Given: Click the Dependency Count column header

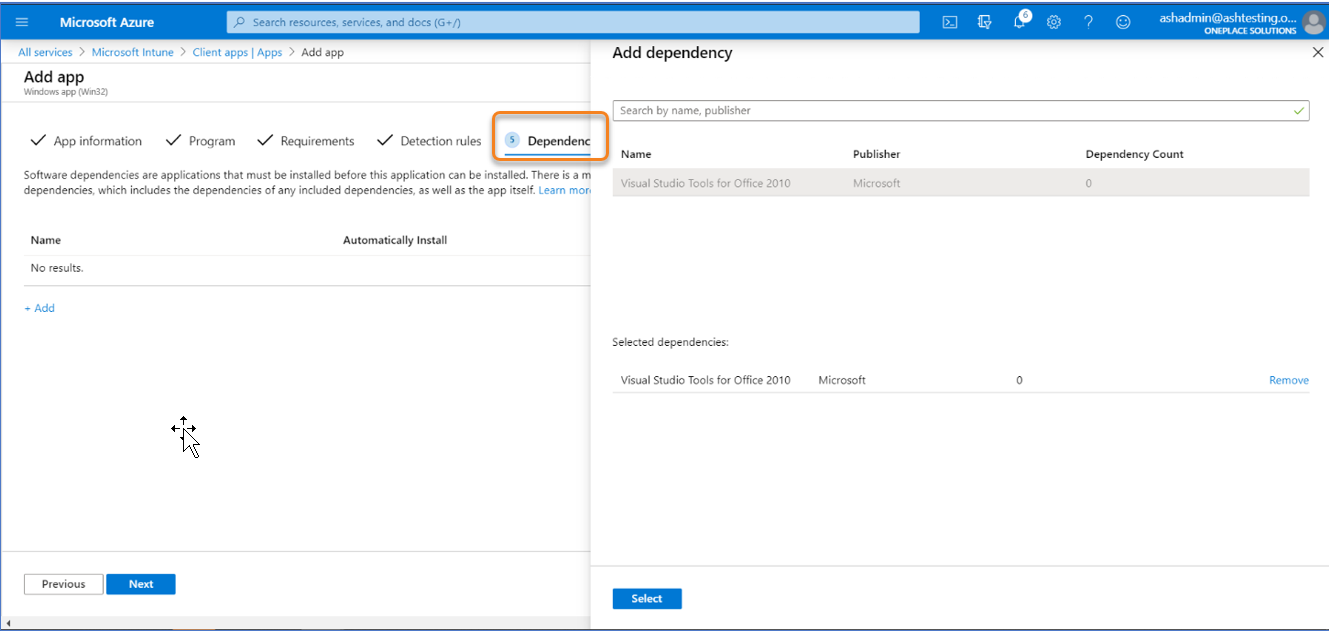Looking at the screenshot, I should 1135,154.
